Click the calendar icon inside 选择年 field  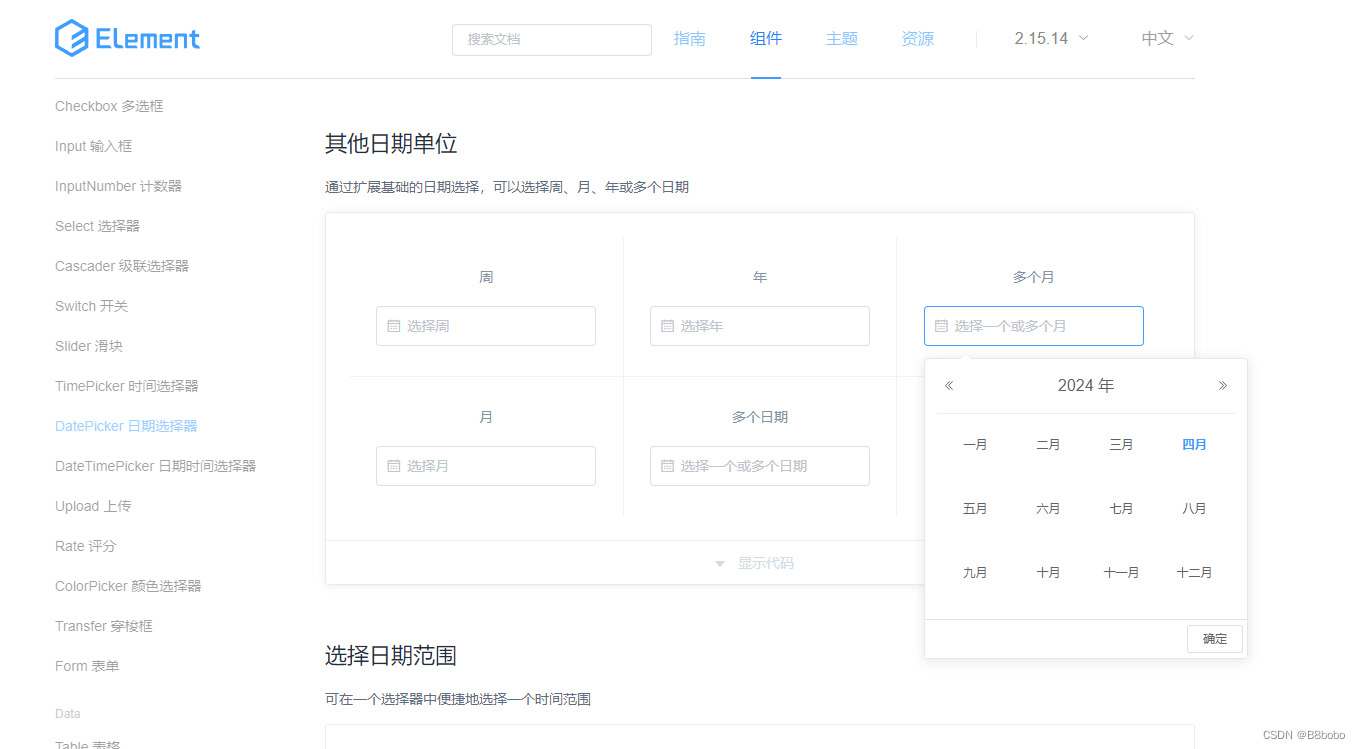(665, 325)
